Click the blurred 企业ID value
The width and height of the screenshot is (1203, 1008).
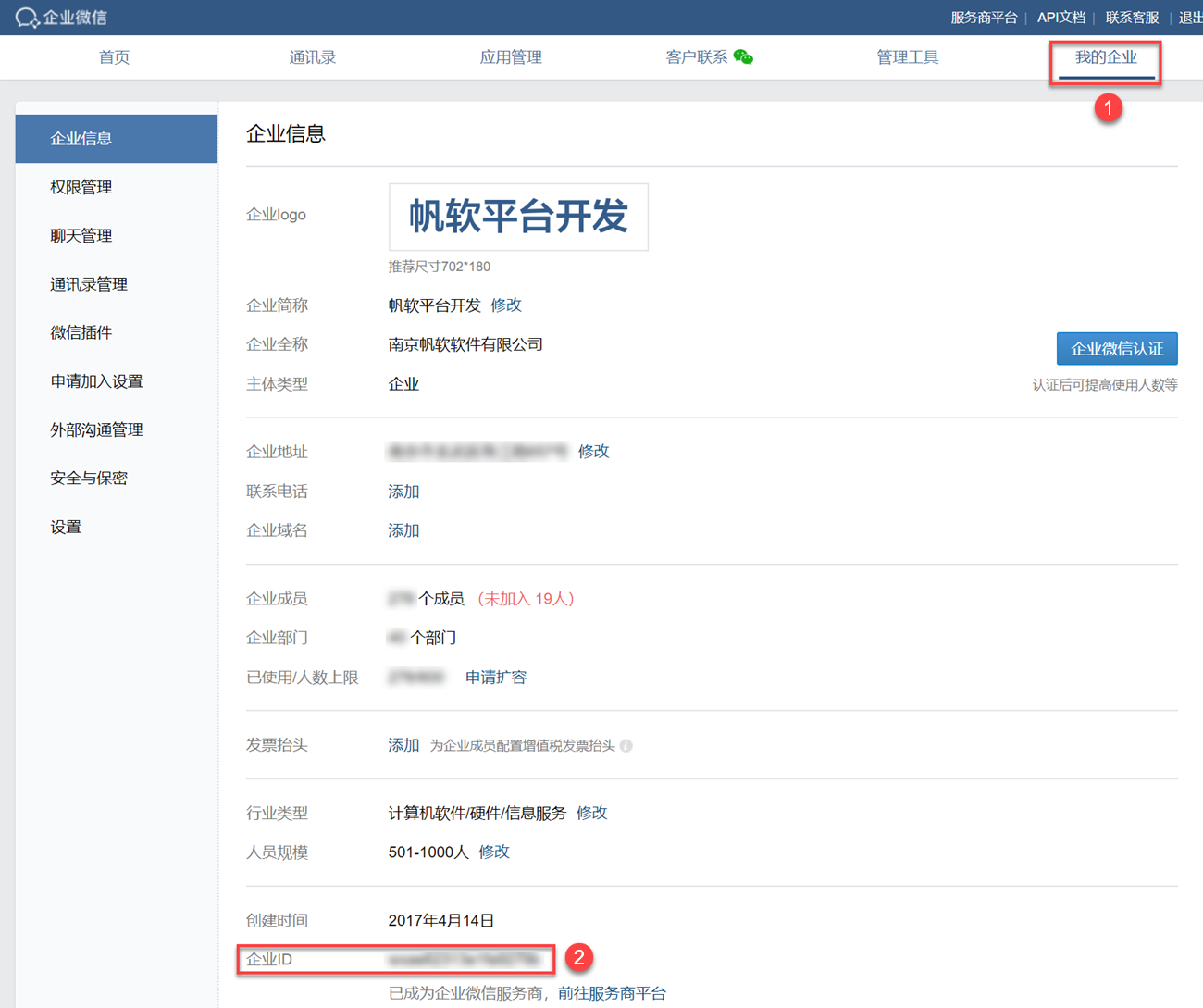click(x=464, y=960)
